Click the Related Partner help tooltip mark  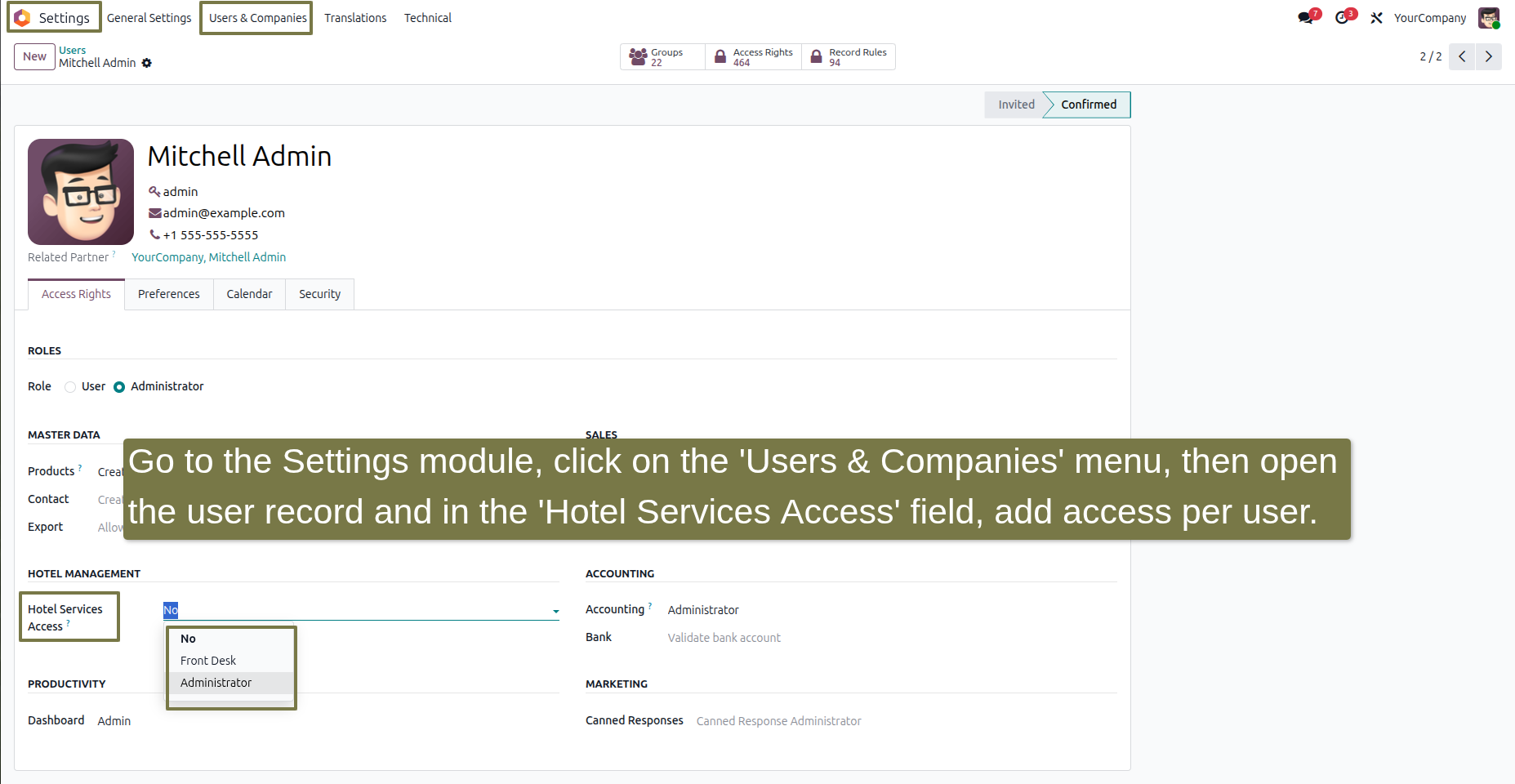click(114, 254)
